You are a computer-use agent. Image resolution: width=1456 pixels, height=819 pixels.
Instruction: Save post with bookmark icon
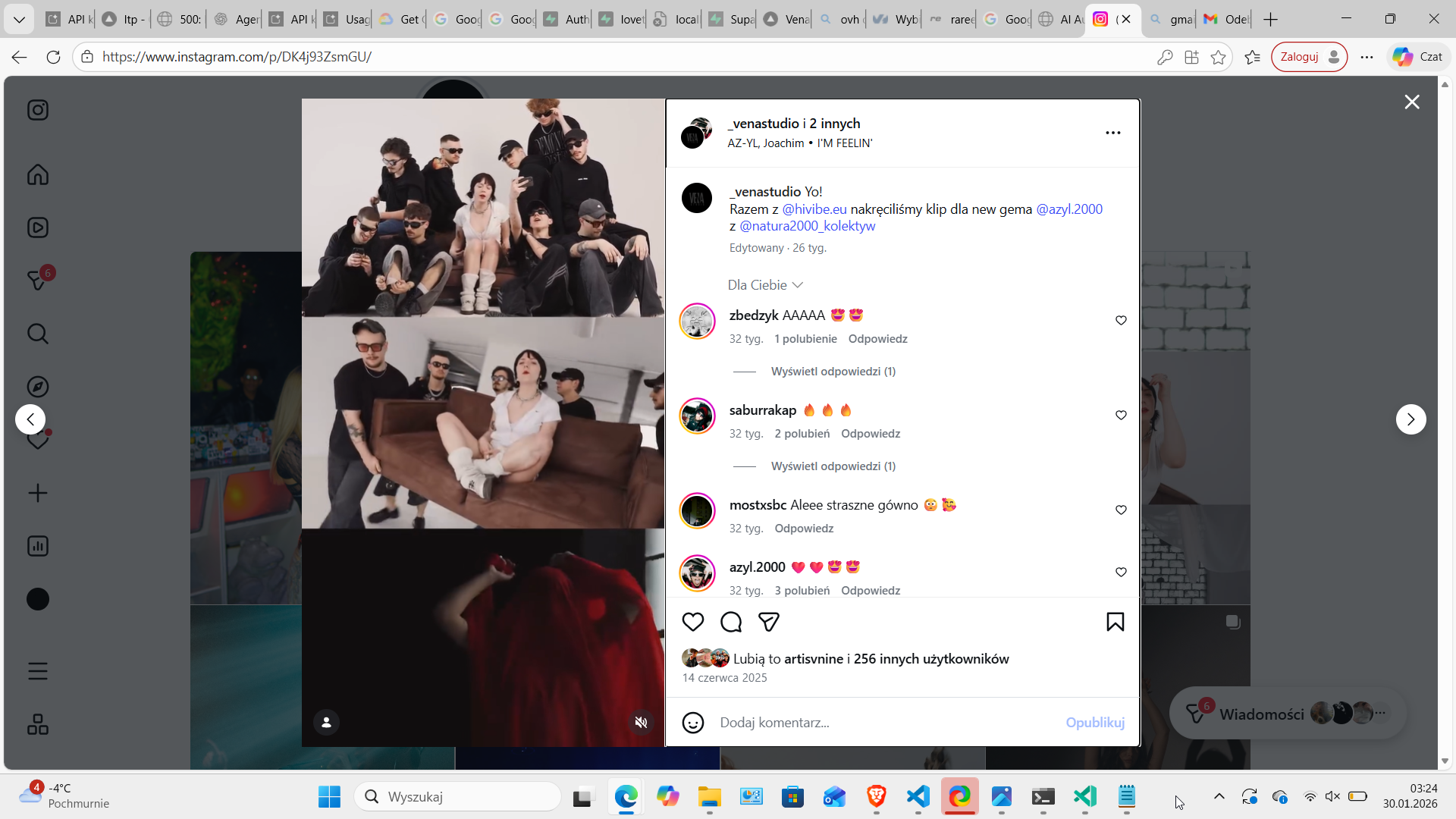click(1115, 622)
